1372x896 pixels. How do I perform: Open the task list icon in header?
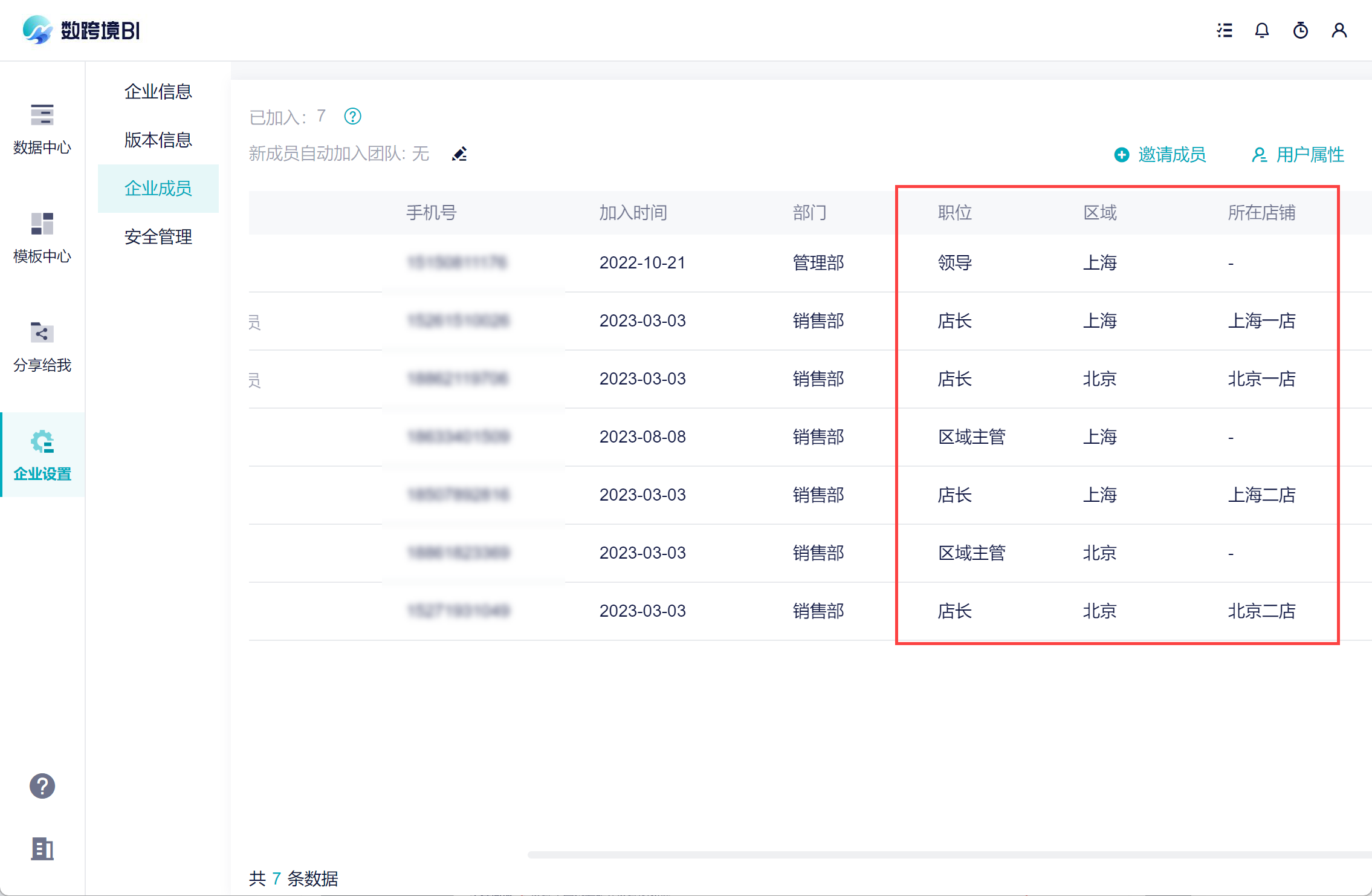coord(1225,30)
